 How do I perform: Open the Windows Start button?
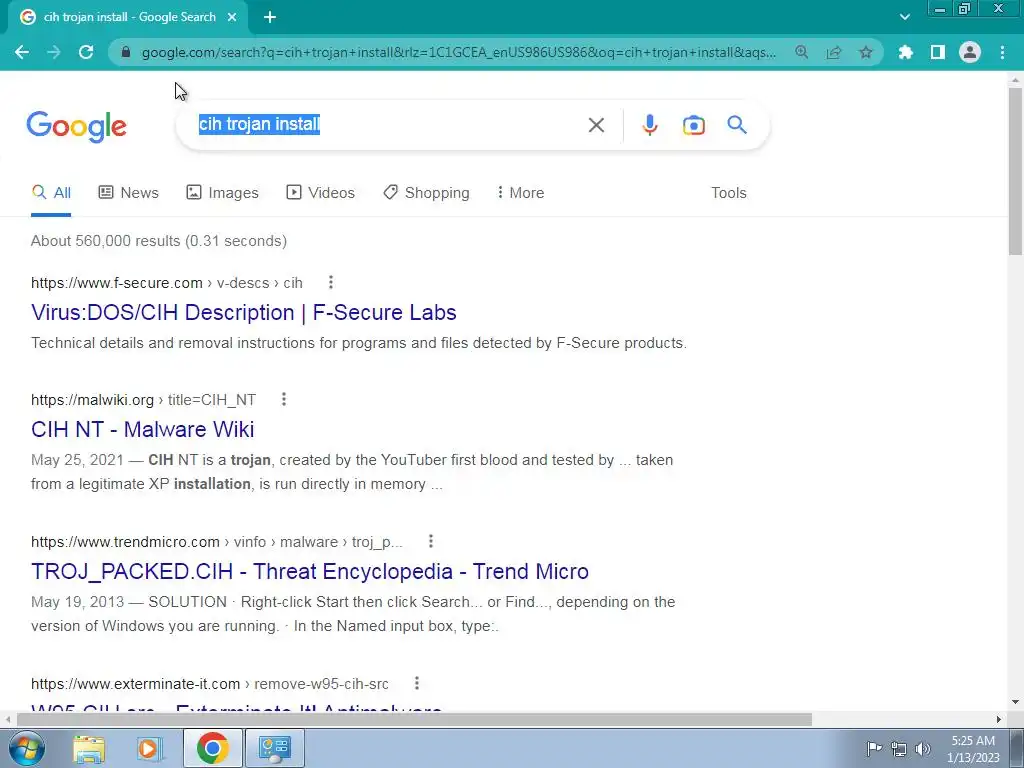(x=26, y=748)
